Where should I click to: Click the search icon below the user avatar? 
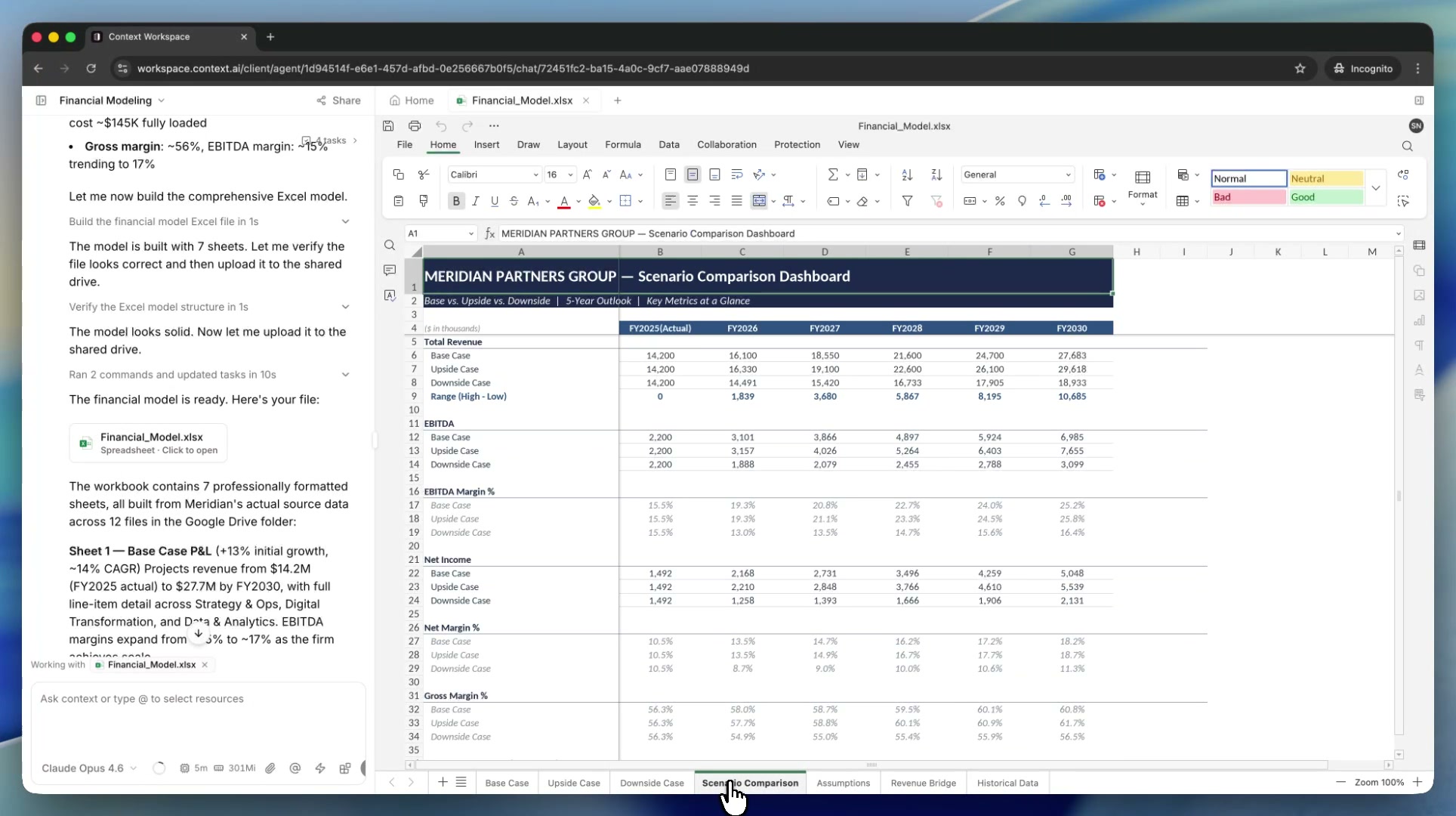[1408, 147]
